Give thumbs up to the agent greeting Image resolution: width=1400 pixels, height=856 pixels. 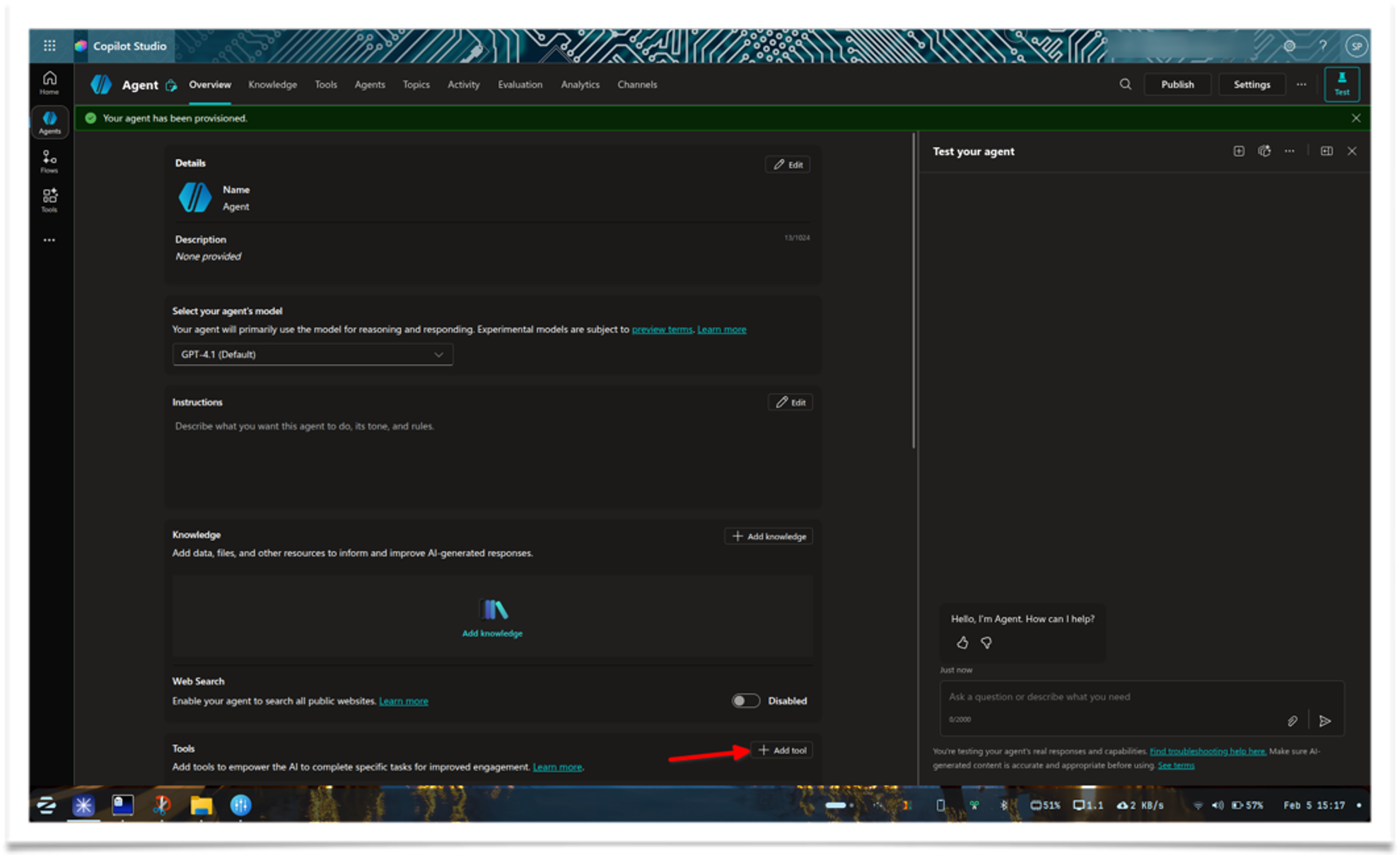click(x=962, y=642)
